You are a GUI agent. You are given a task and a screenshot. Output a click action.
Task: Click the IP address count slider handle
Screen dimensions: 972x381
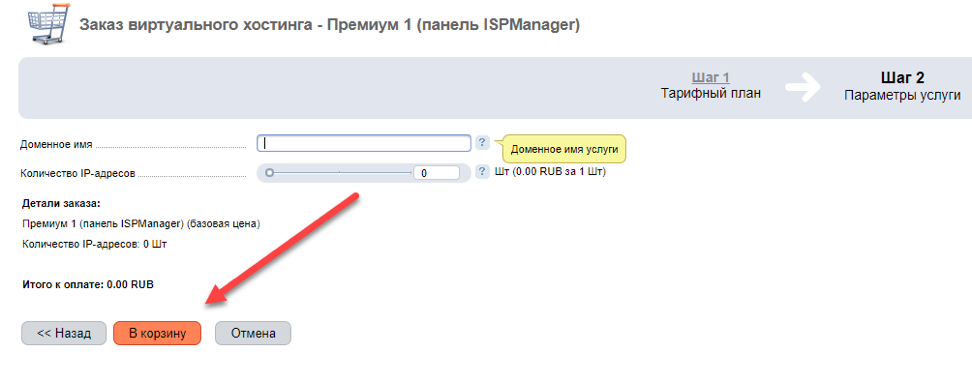(270, 173)
